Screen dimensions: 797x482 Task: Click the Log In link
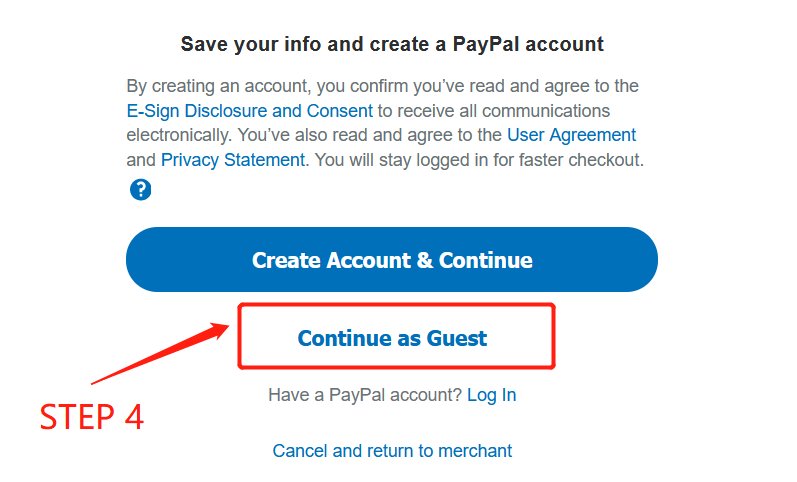pos(491,395)
